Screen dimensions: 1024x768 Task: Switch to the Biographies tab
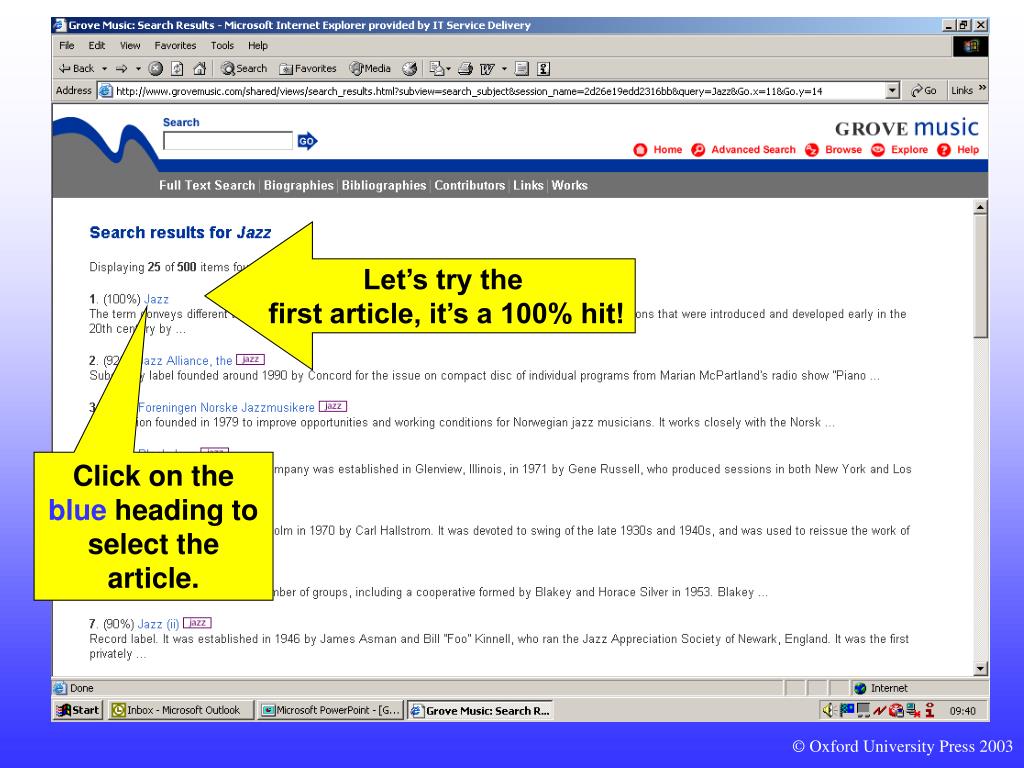(298, 185)
